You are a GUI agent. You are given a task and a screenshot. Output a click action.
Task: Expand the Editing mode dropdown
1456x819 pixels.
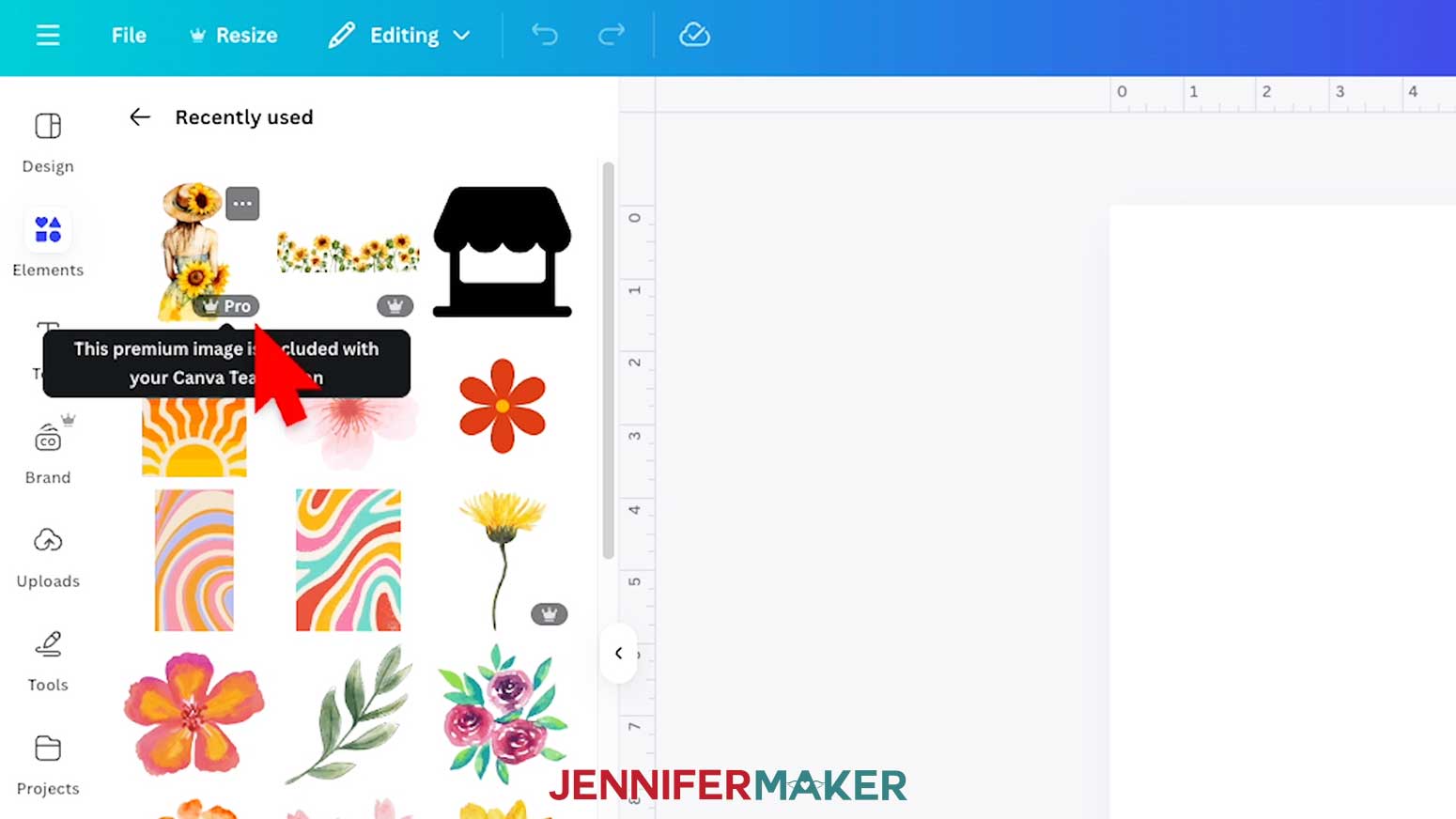click(399, 36)
